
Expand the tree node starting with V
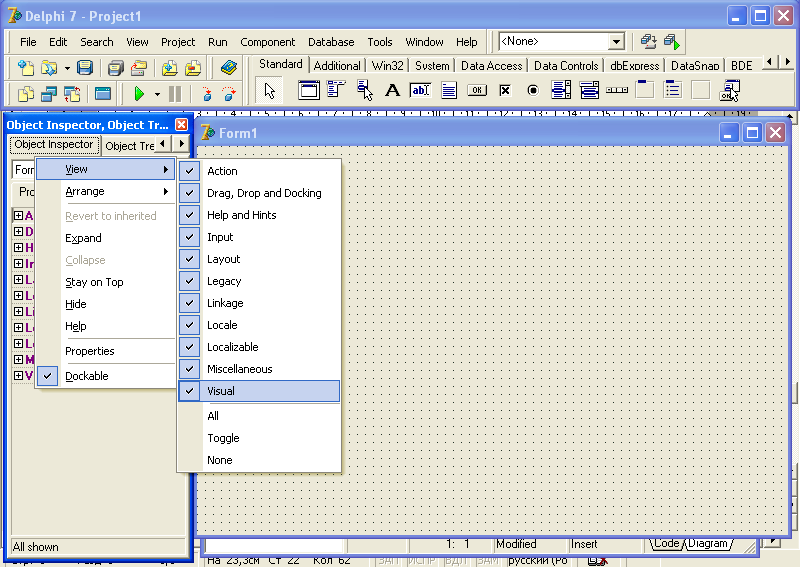[18, 375]
